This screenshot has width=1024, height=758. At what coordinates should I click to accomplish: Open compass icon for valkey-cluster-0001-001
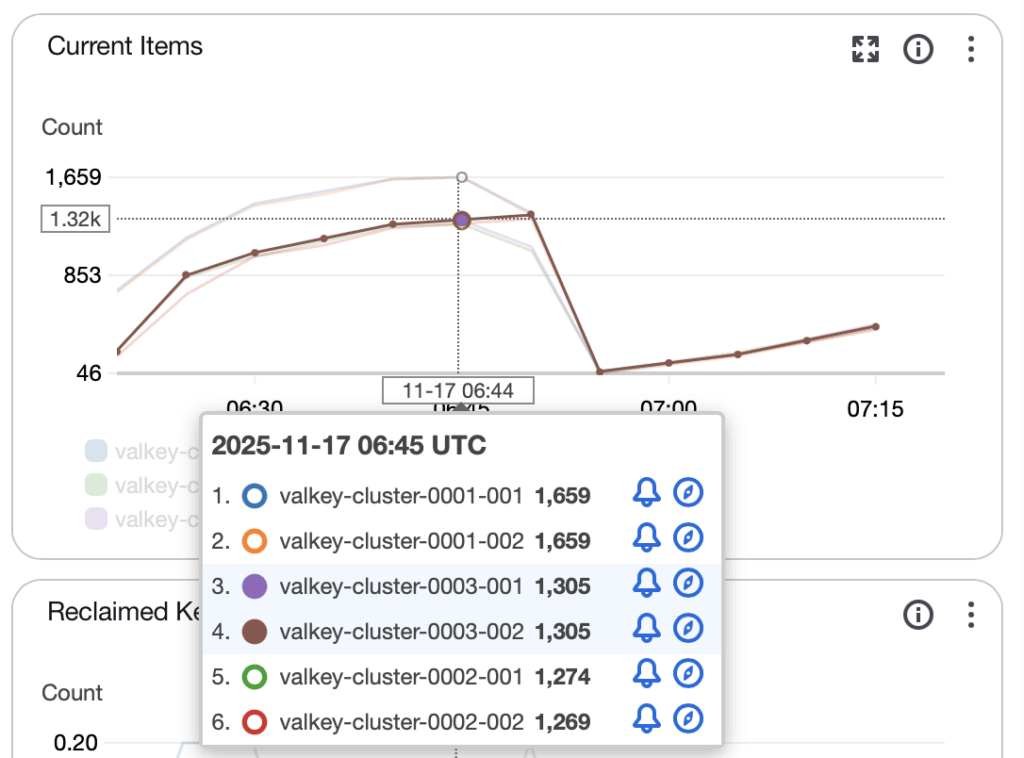point(688,494)
